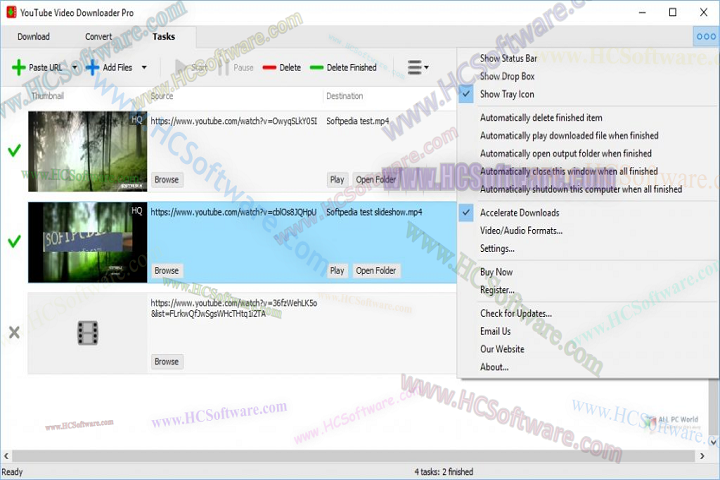Click Browse button for Softpedia test.mp4 task
The image size is (720, 480).
tap(167, 180)
